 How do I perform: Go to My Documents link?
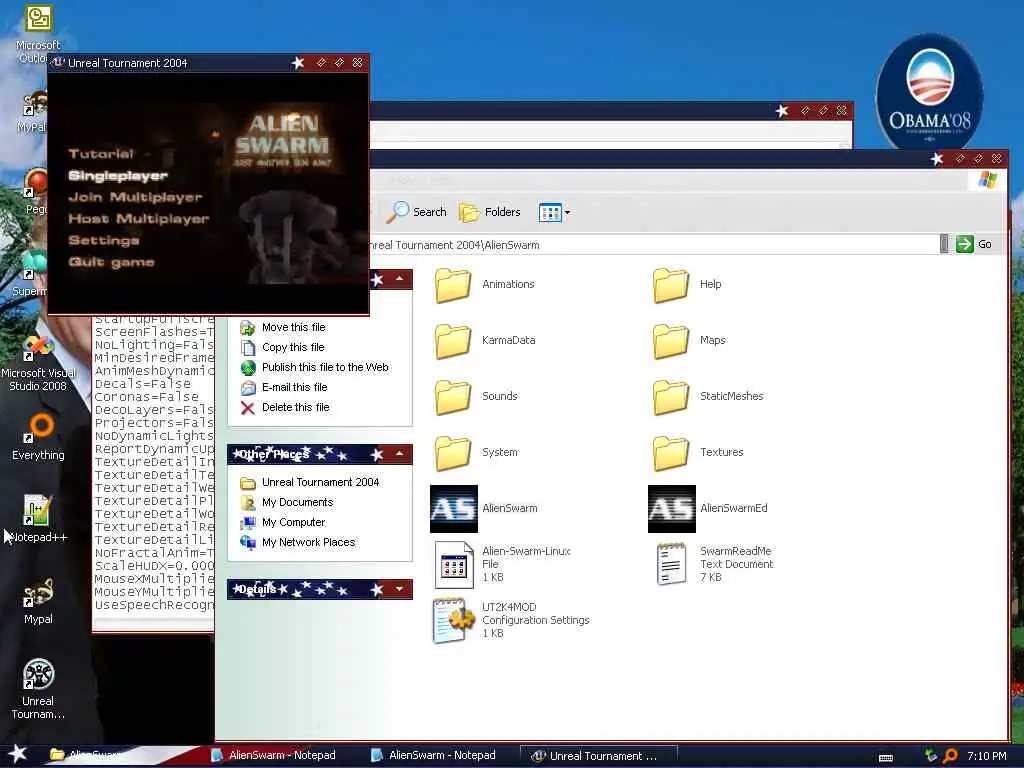[x=287, y=502]
